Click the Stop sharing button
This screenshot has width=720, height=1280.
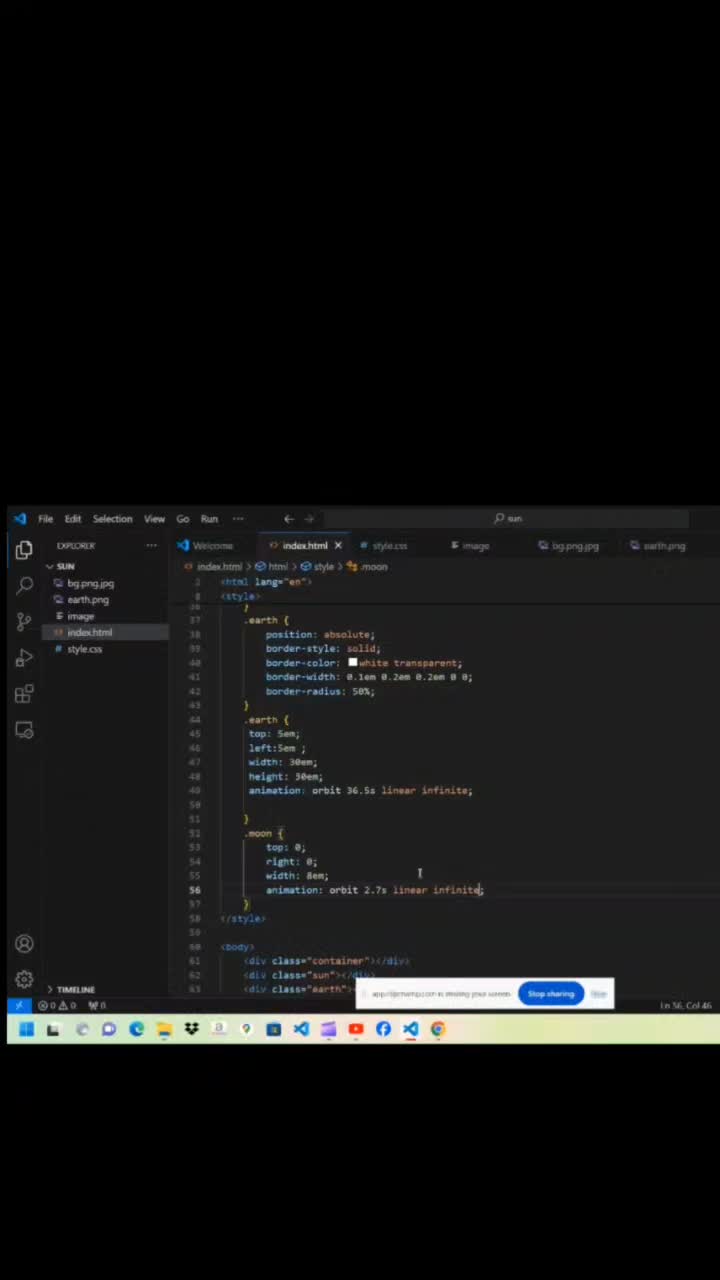[551, 994]
